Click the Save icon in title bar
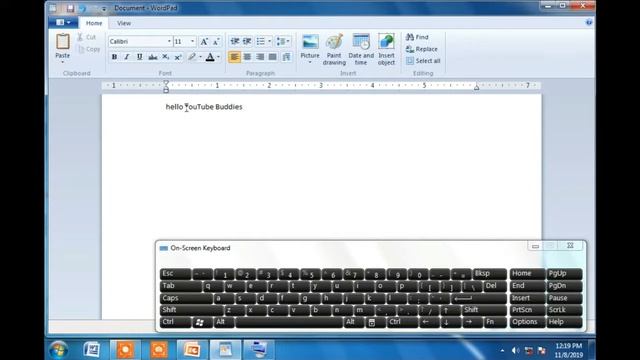Screen dimensions: 640x360 70,8
